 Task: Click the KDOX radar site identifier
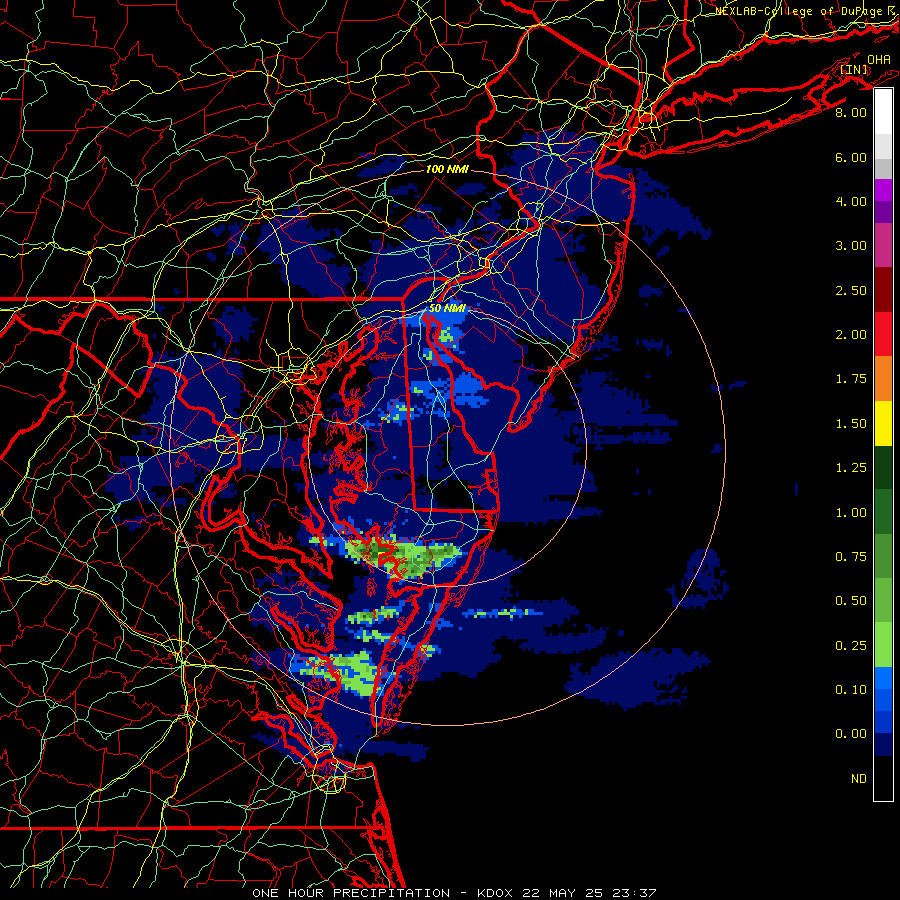pos(496,893)
